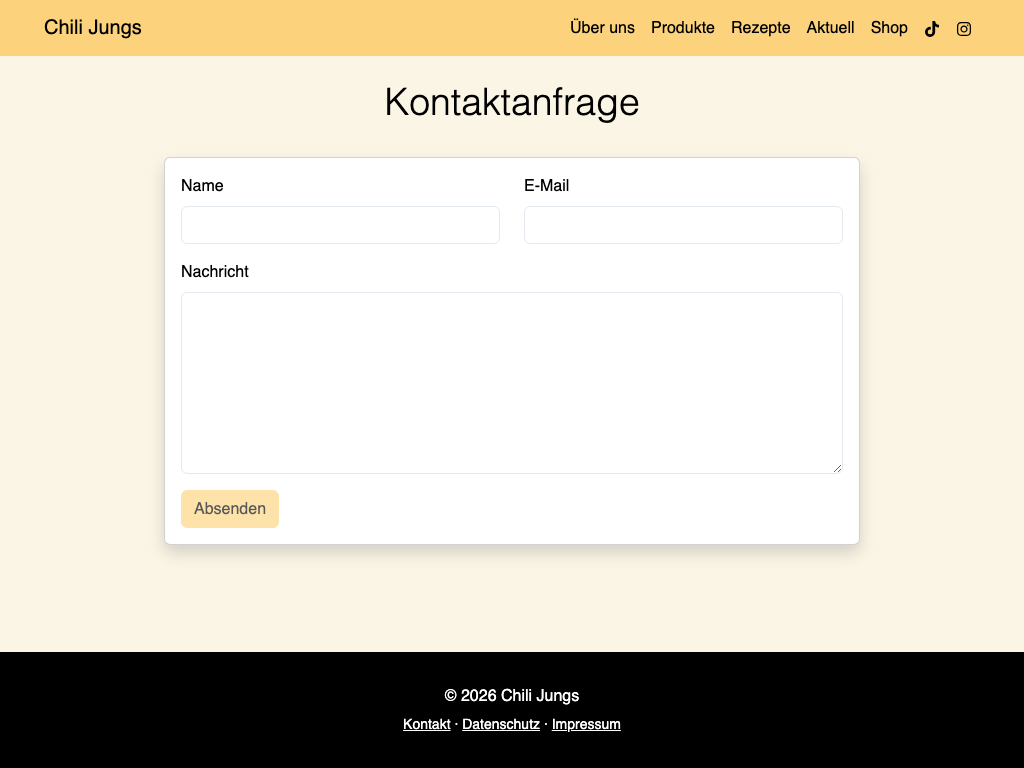Open the TikTok icon link
This screenshot has width=1024, height=768.
[932, 29]
